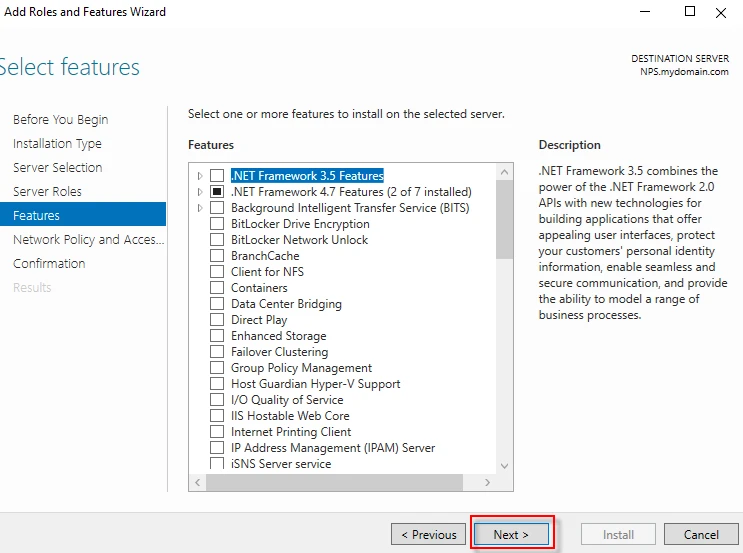Click the vertical scrollbar thumb in features list
This screenshot has height=553, width=743.
pyautogui.click(x=504, y=215)
